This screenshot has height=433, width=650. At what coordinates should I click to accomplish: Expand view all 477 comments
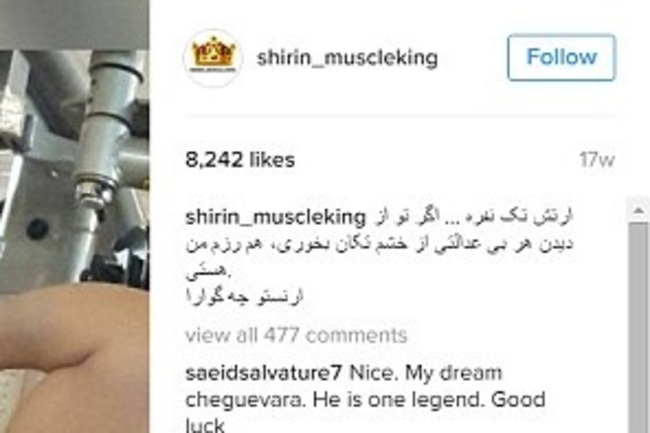[296, 335]
